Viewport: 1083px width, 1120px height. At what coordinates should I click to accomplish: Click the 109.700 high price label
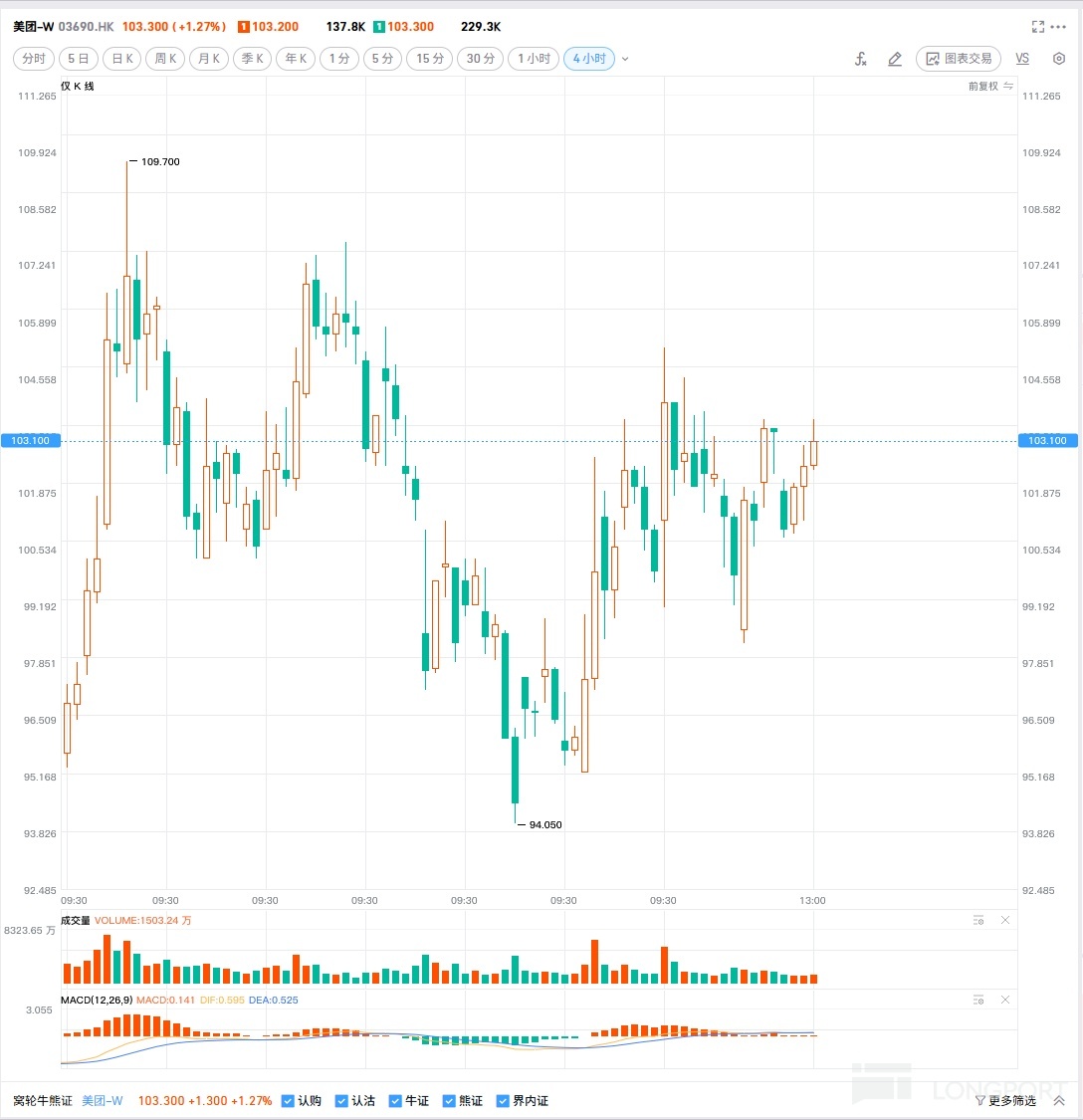(x=160, y=162)
